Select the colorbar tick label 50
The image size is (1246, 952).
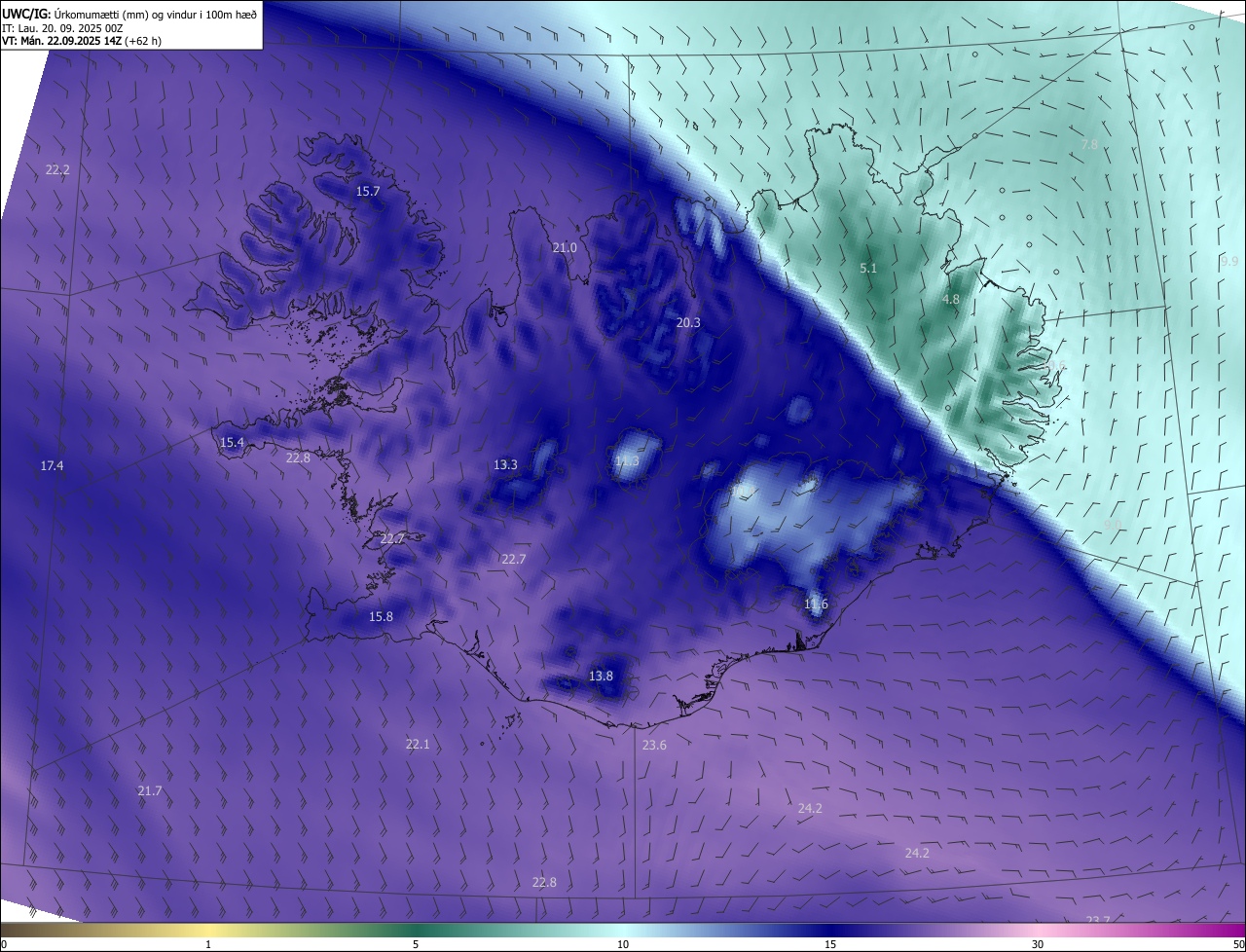(1237, 944)
